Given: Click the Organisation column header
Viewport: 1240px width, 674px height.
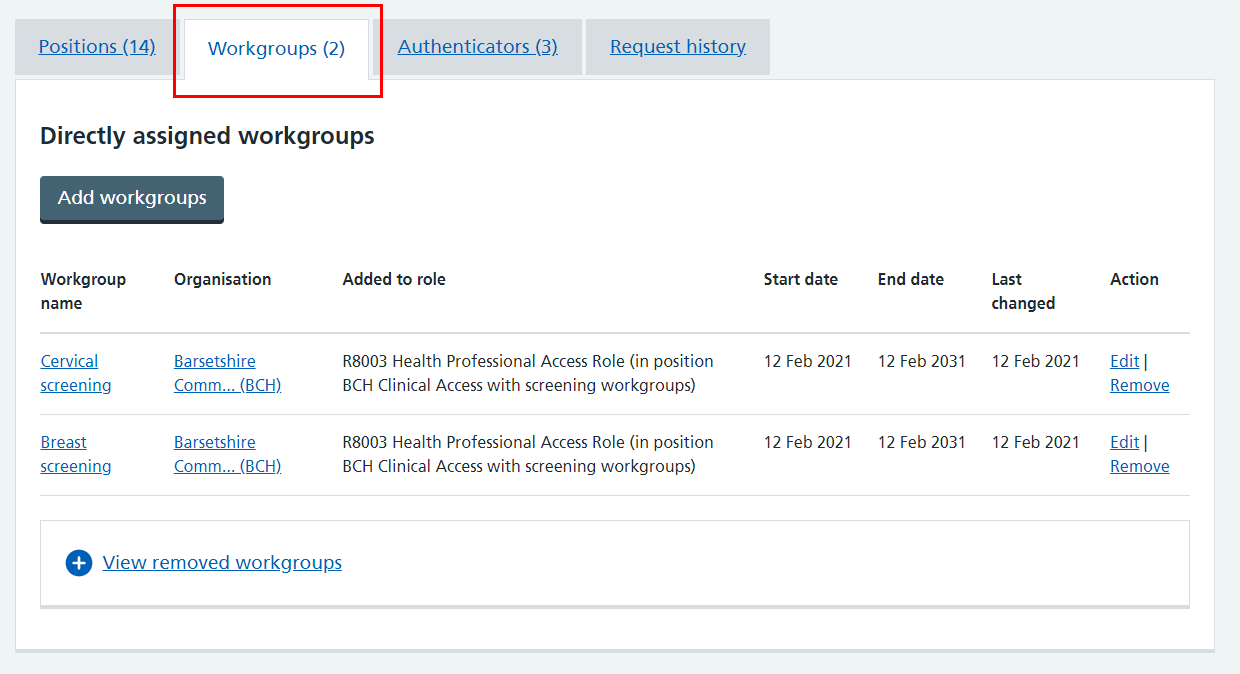Looking at the screenshot, I should [222, 279].
